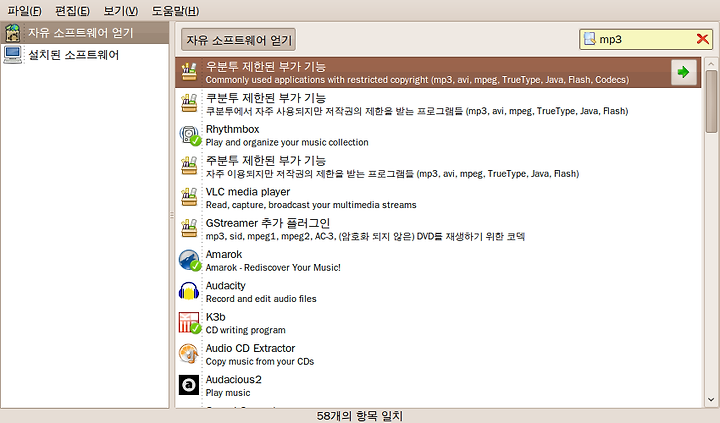The height and width of the screenshot is (423, 720).
Task: Click the 쿠분투 제한된 부가 기능 package icon
Action: point(189,103)
